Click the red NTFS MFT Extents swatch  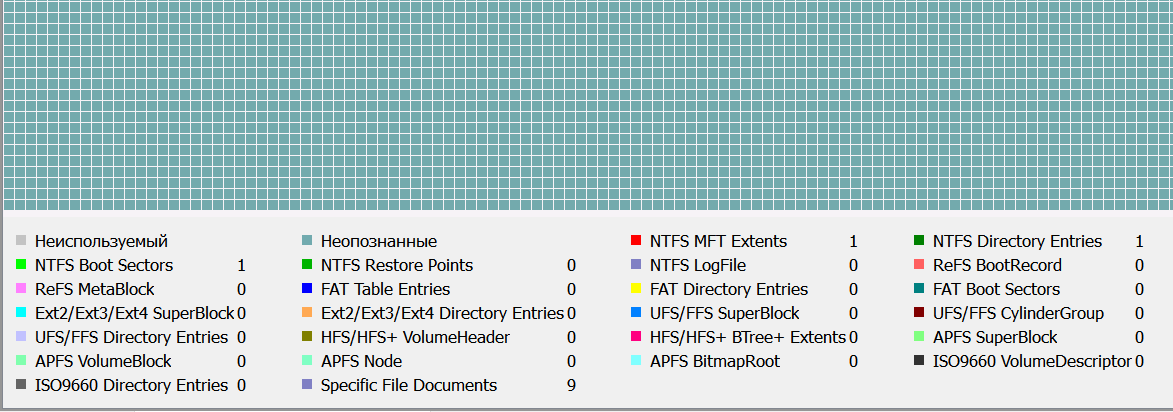[637, 241]
